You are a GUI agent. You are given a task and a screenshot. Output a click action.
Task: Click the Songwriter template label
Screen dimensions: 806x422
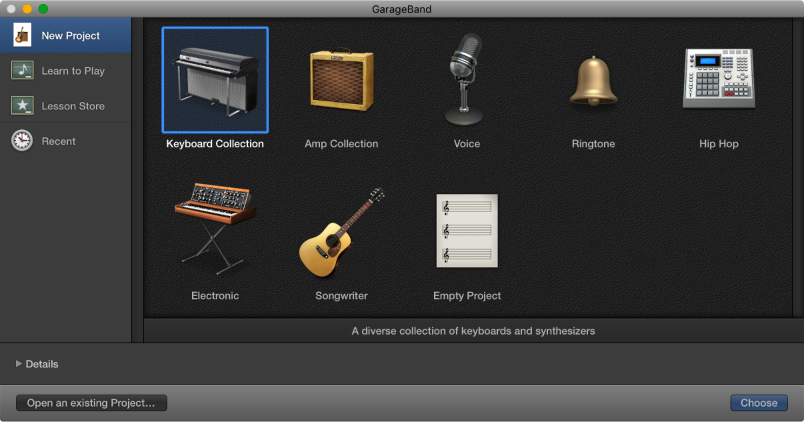click(341, 296)
